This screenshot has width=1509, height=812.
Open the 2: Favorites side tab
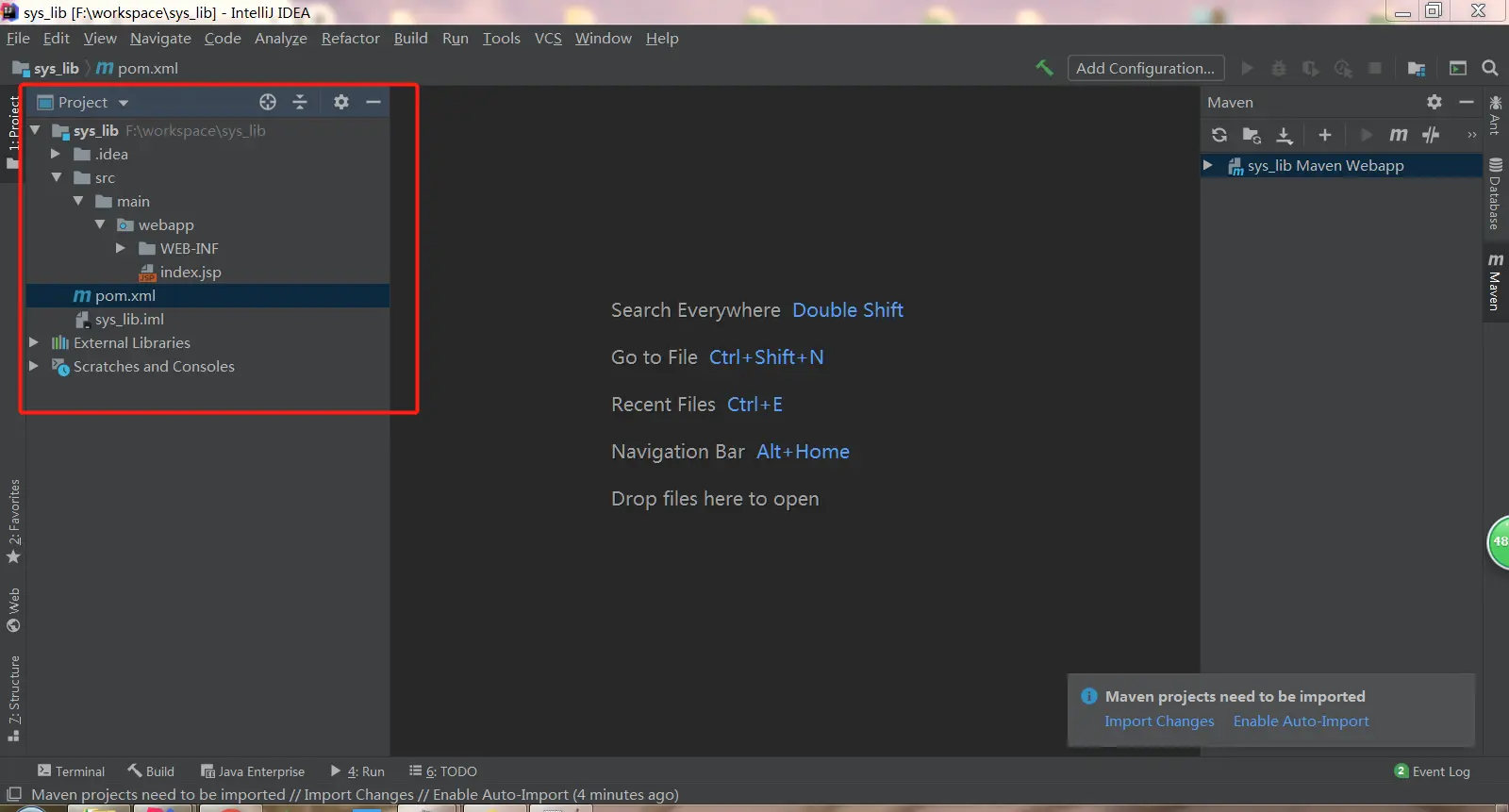[x=13, y=522]
